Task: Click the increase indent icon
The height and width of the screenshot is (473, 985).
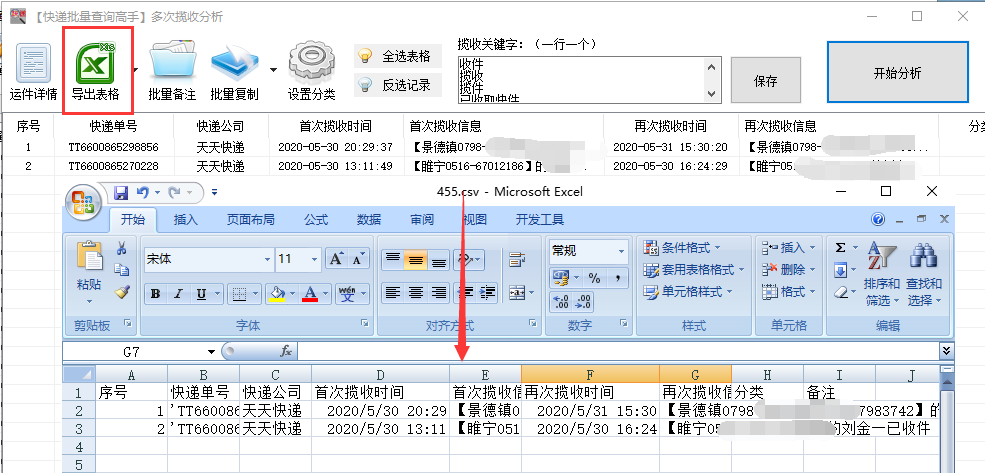Action: tap(487, 292)
